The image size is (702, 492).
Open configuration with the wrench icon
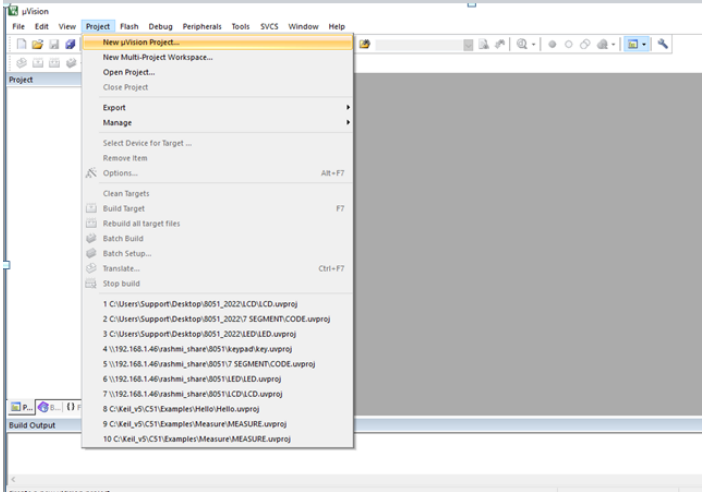pyautogui.click(x=662, y=44)
